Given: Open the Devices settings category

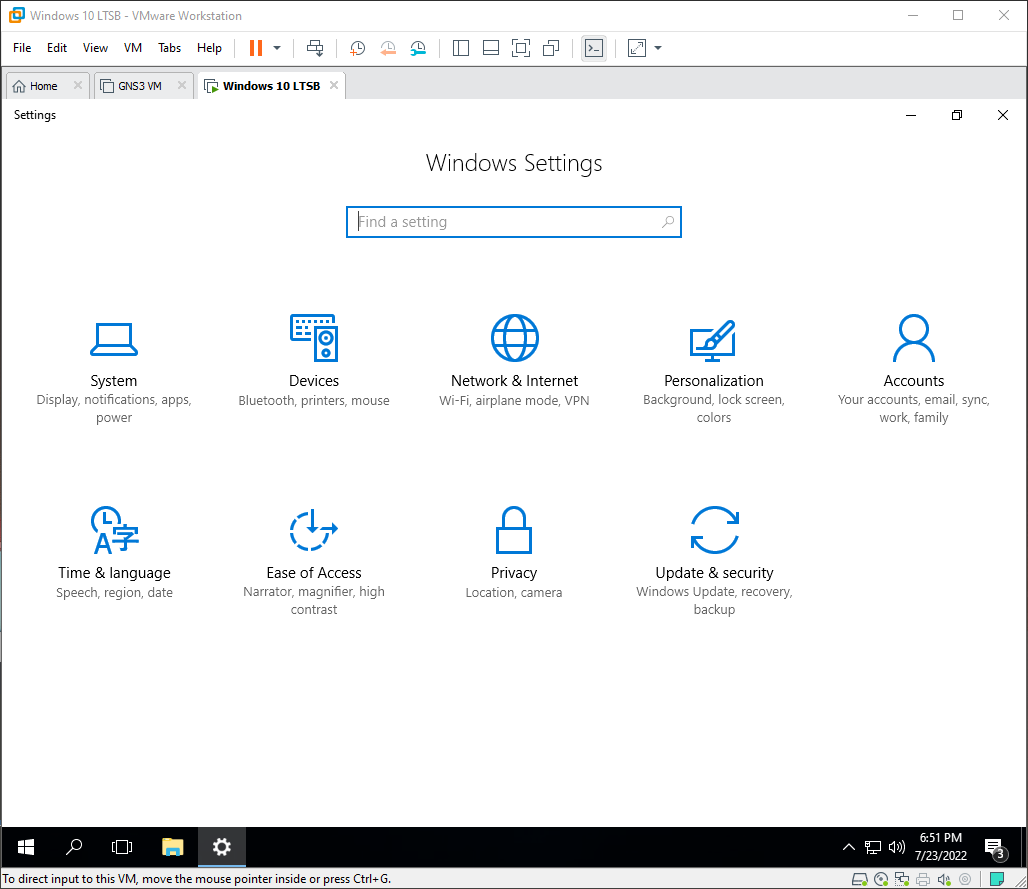Looking at the screenshot, I should coord(314,362).
